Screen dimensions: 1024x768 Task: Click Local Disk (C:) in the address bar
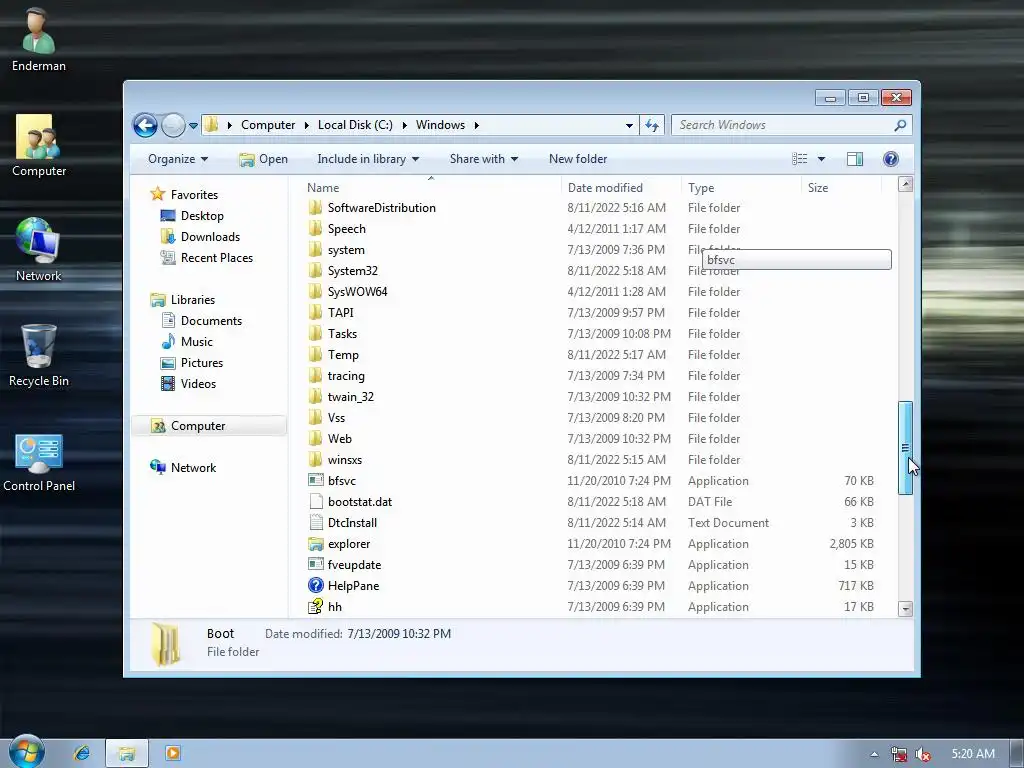coord(355,125)
